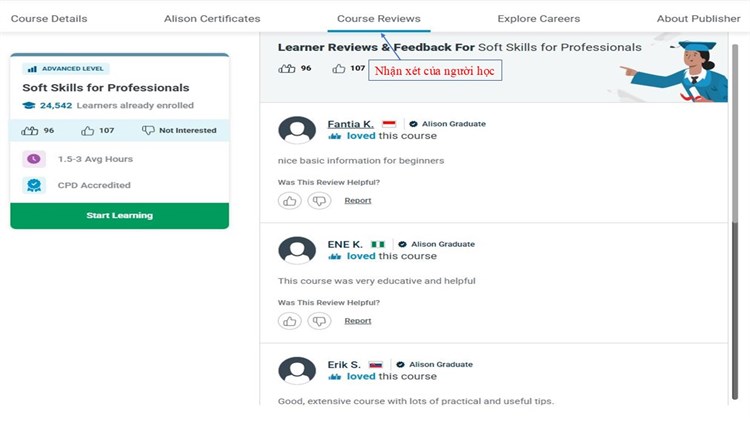Screen dimensions: 750x422
Task: Open the Explore Careers tab
Action: pos(539,19)
